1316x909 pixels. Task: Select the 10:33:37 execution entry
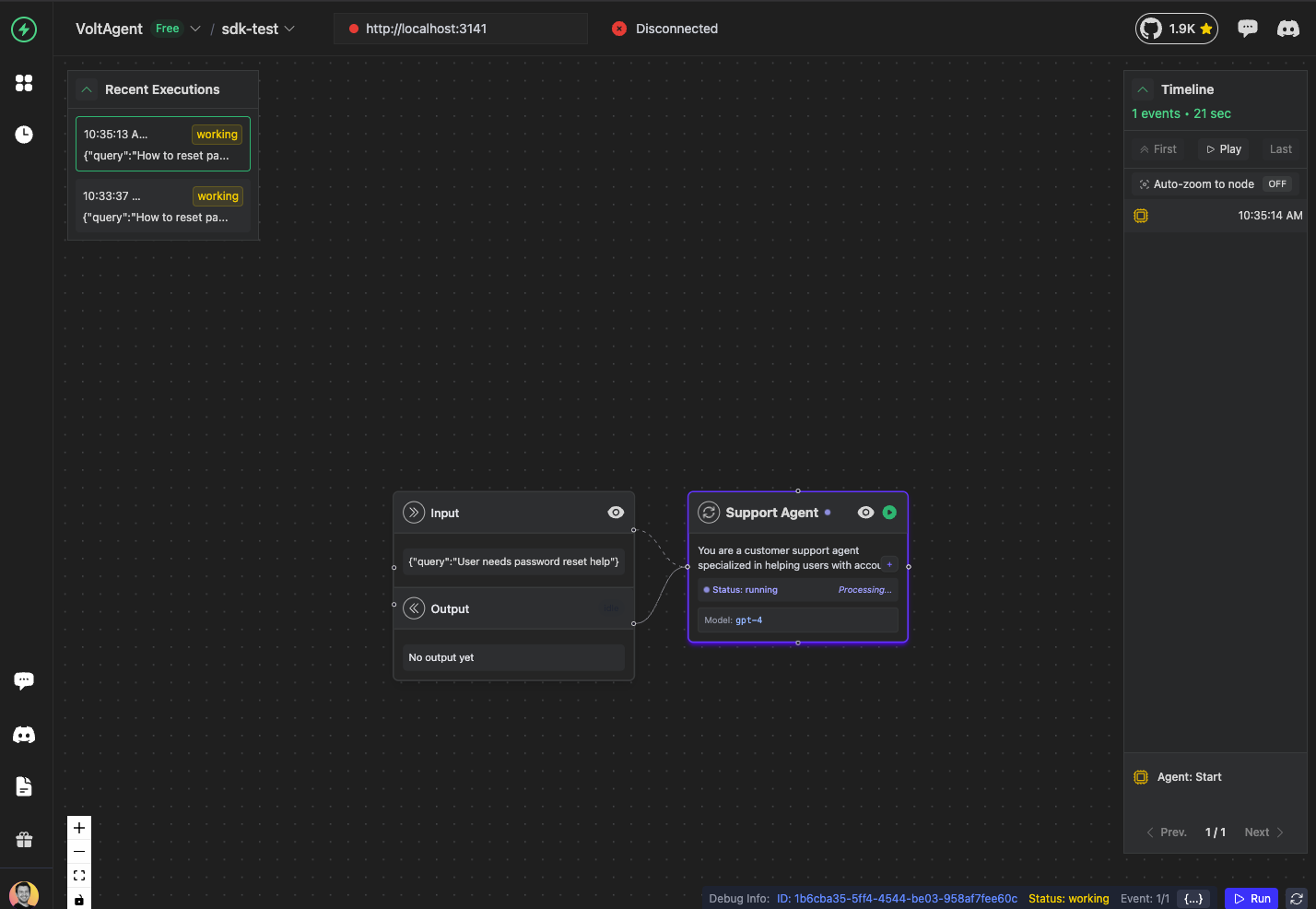click(x=163, y=207)
